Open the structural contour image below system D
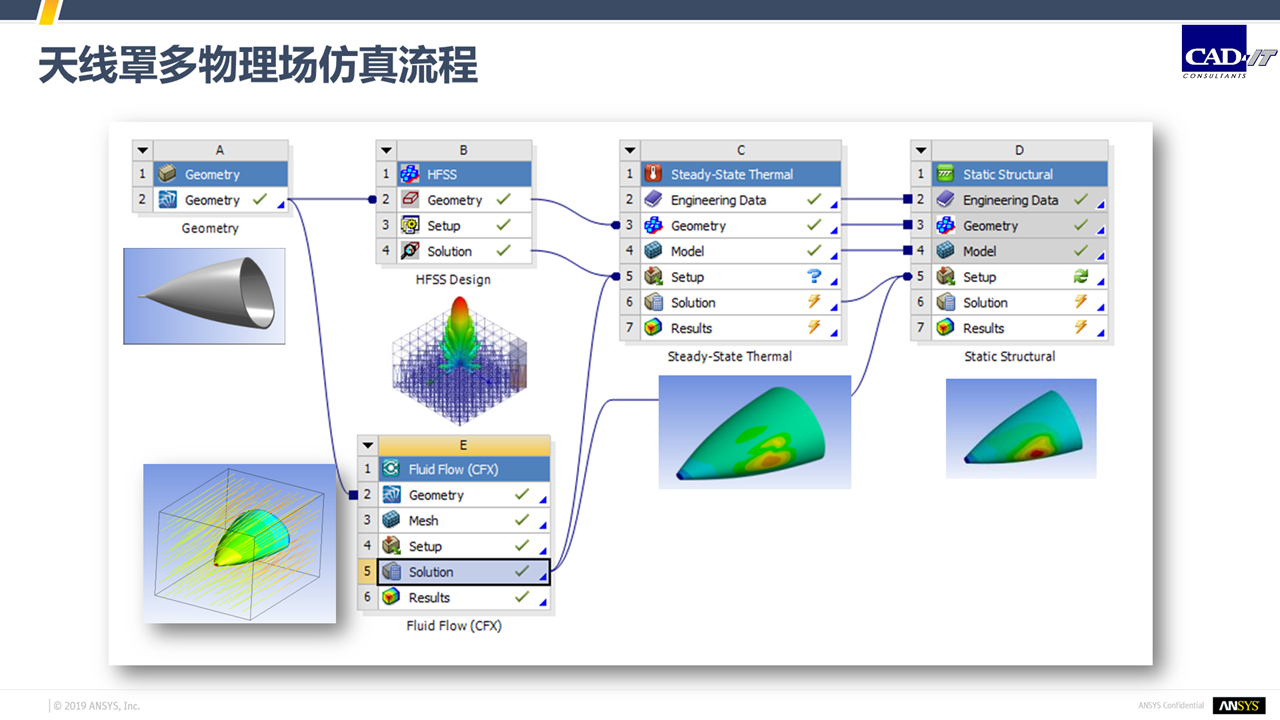The image size is (1280, 720). [x=1021, y=428]
